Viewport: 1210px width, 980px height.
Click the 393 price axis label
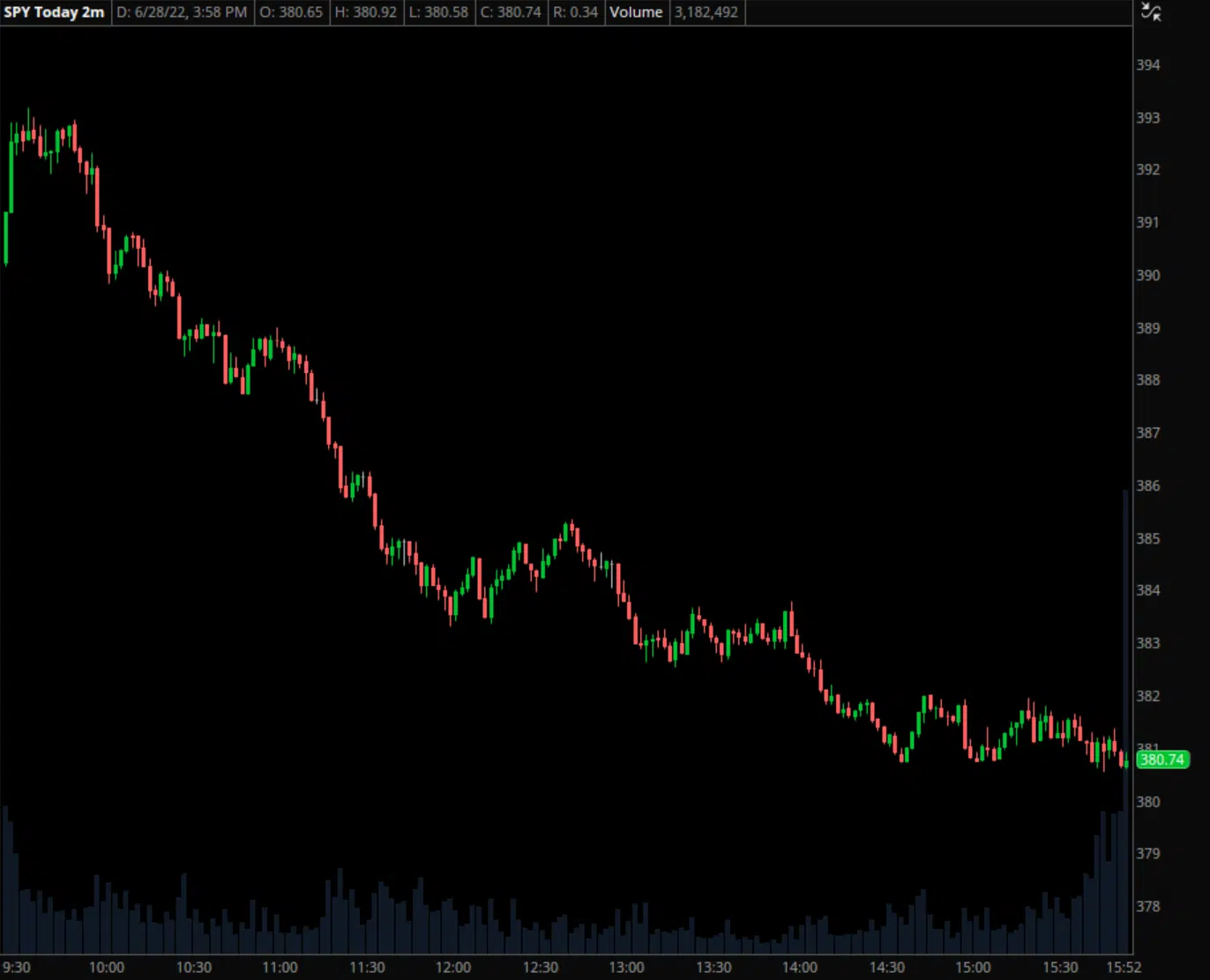point(1148,118)
